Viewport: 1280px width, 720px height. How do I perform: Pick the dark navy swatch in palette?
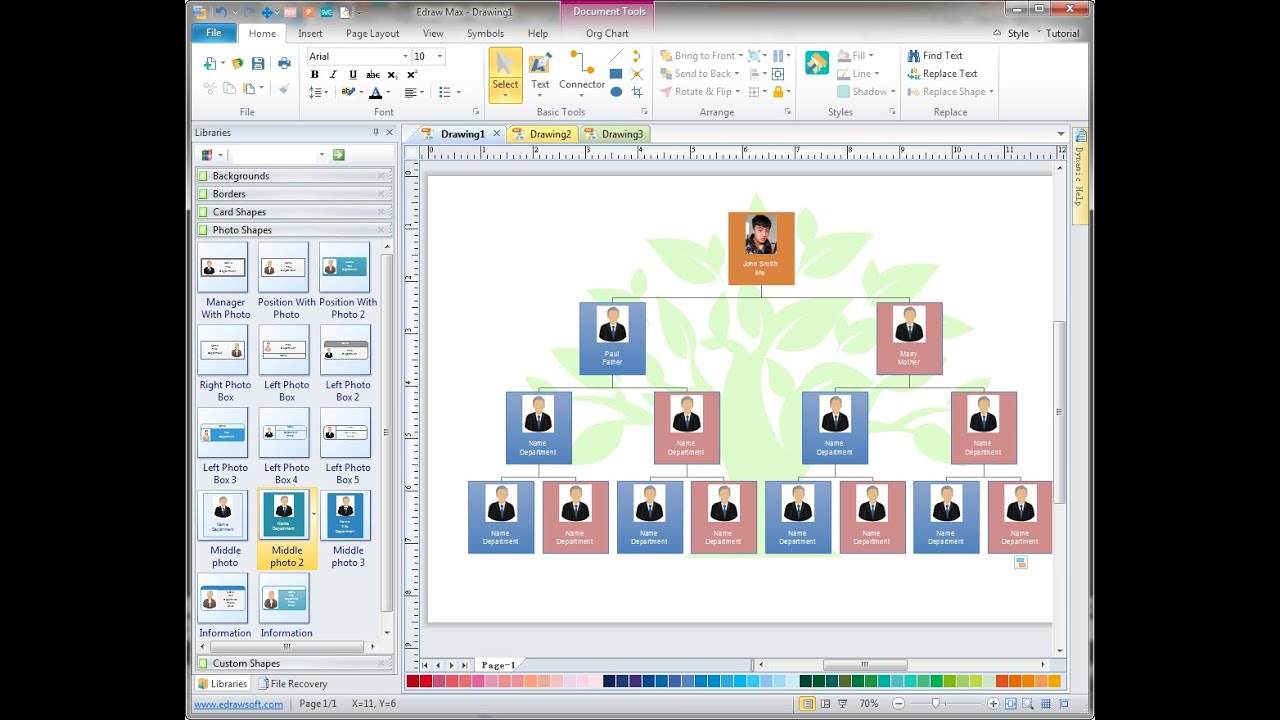tap(609, 681)
